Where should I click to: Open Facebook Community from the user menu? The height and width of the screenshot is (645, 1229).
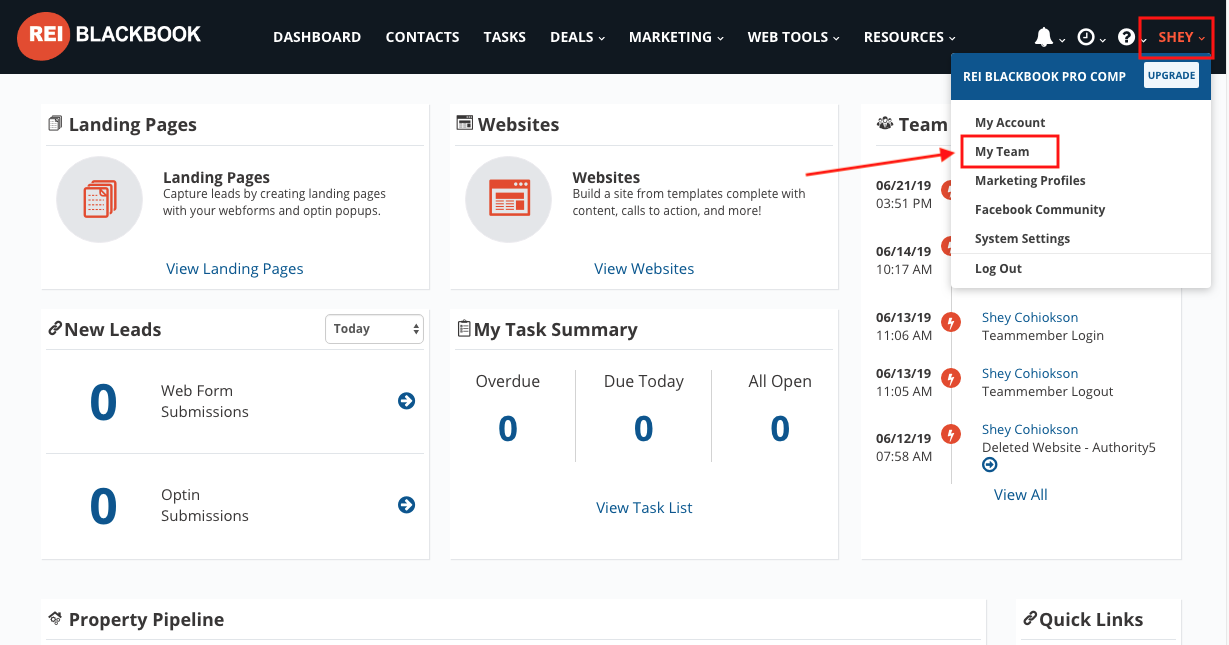coord(1040,210)
